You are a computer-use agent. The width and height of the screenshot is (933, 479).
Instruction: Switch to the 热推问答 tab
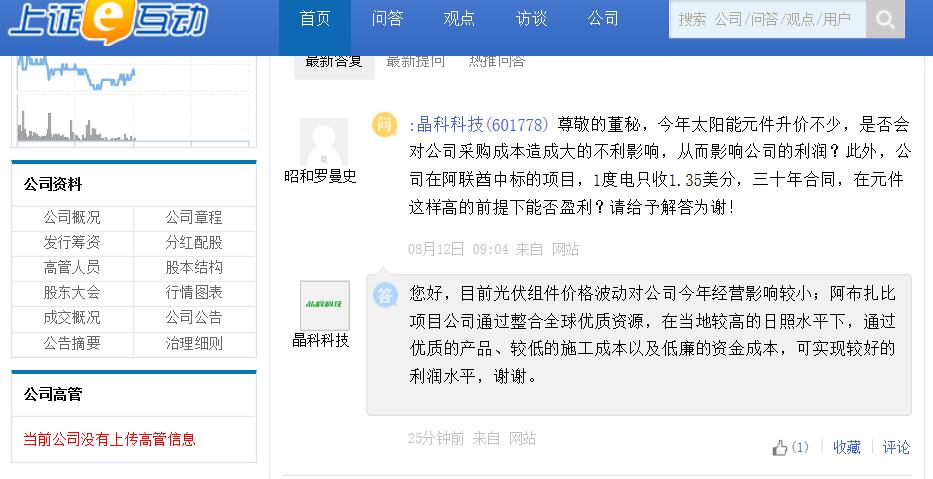pyautogui.click(x=496, y=61)
